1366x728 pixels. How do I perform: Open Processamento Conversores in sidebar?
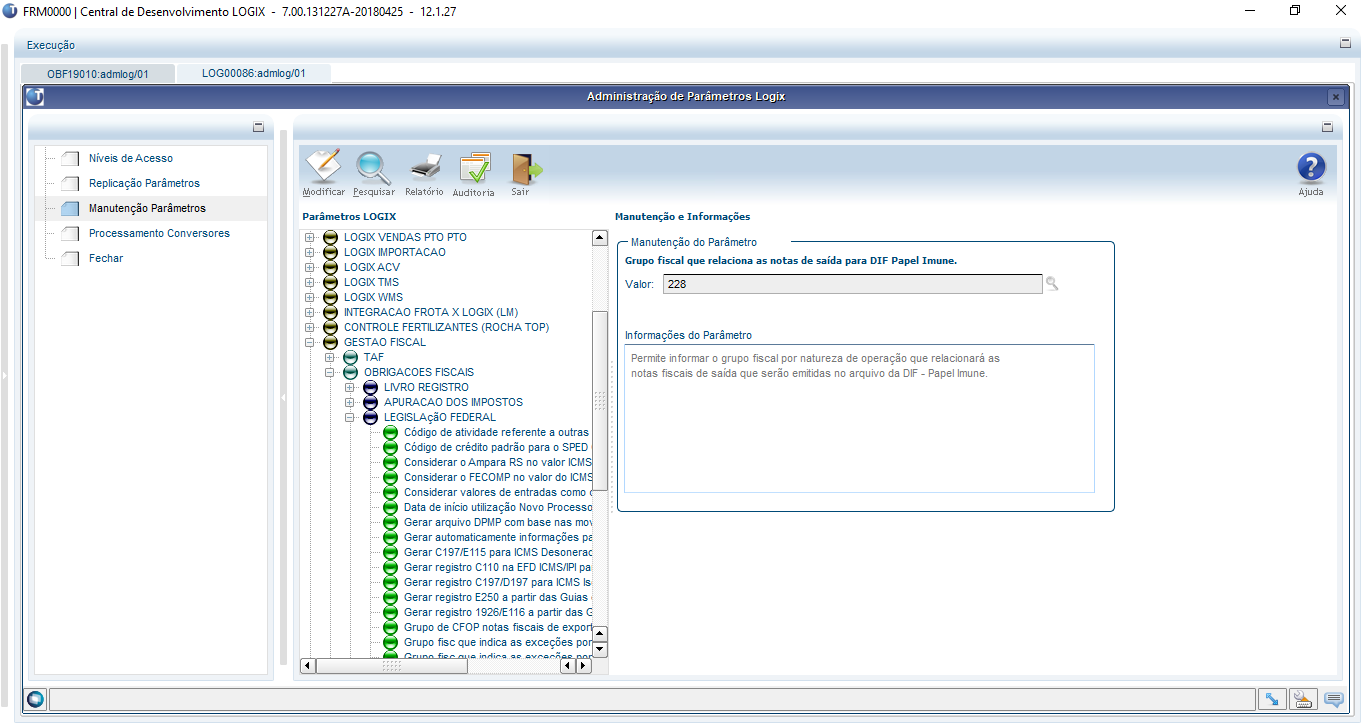(159, 233)
